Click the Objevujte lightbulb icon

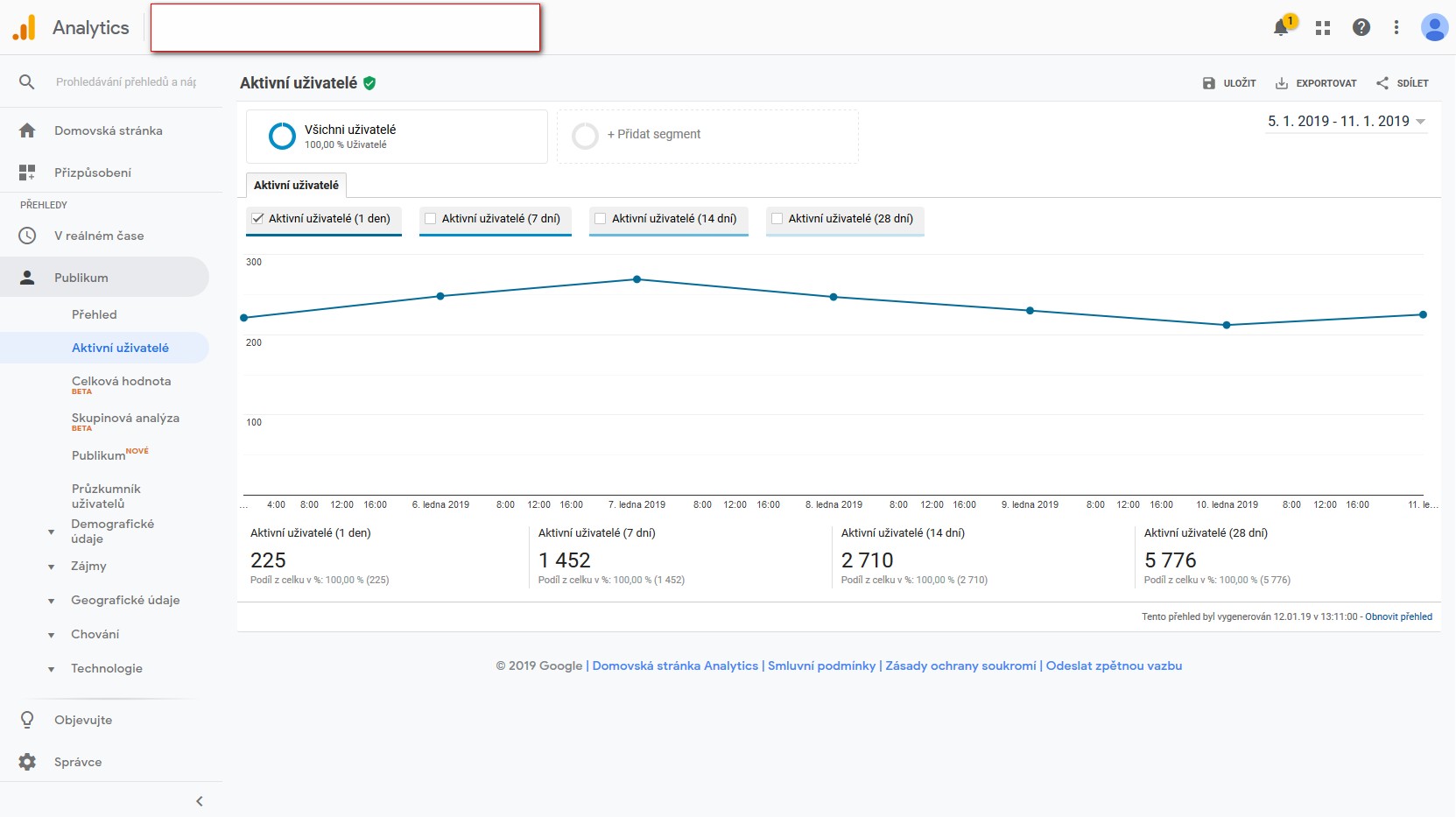pos(27,720)
